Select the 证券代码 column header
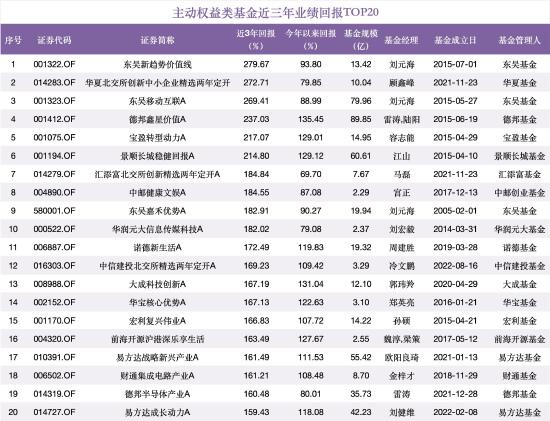The width and height of the screenshot is (550, 421). (x=54, y=40)
